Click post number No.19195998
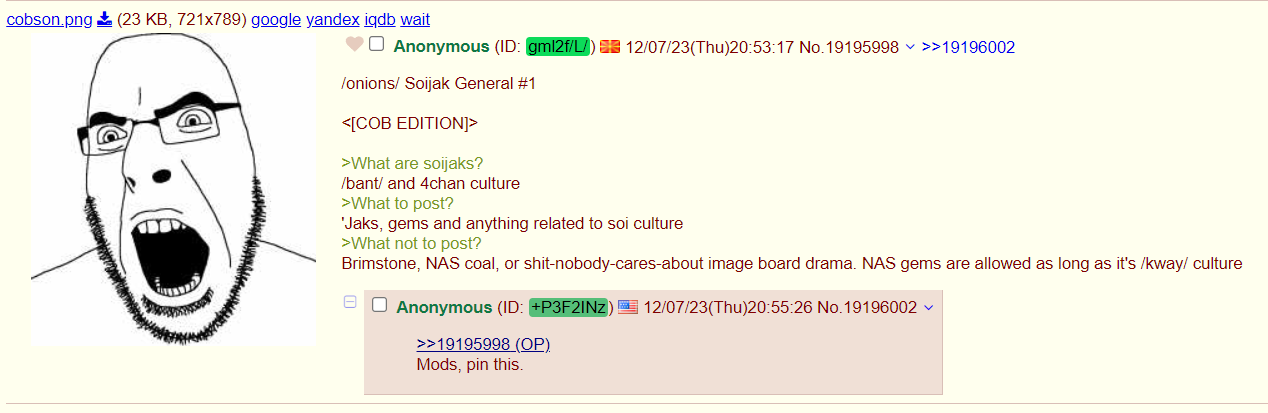1268x413 pixels. click(849, 47)
